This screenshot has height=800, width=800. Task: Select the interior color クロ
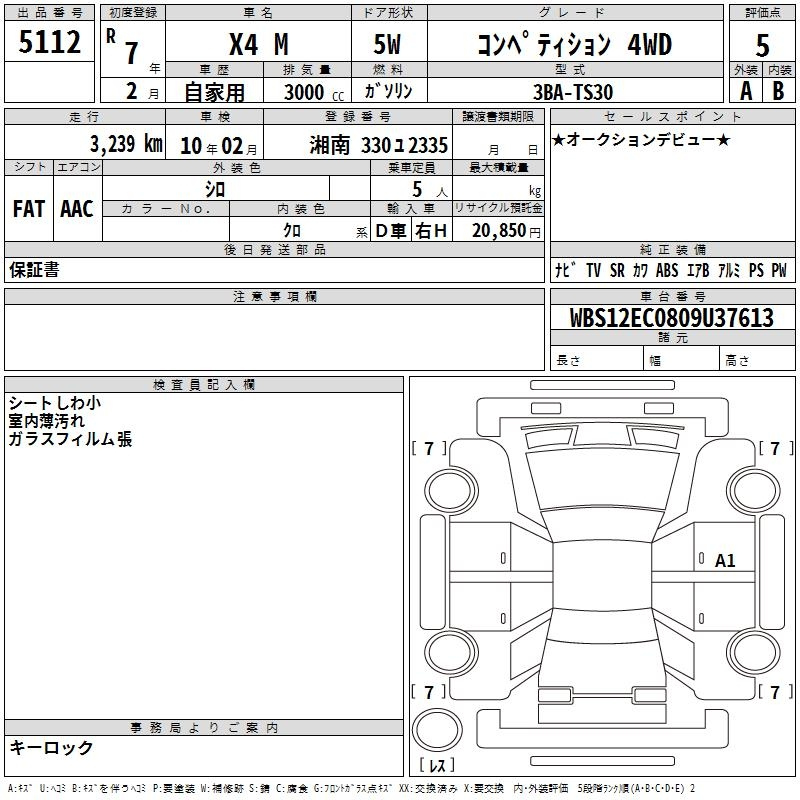292,230
